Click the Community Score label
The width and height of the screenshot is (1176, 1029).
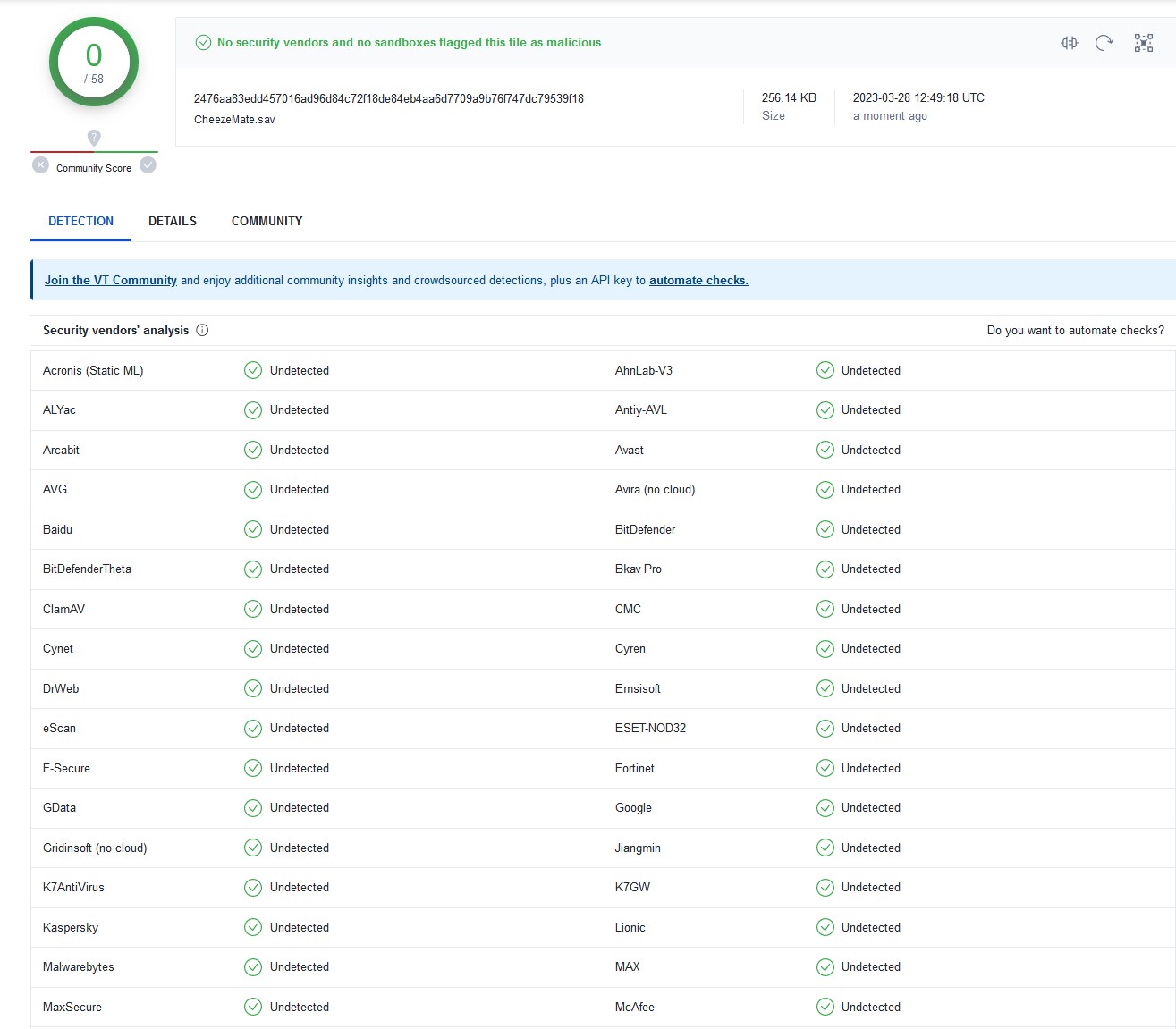click(94, 168)
